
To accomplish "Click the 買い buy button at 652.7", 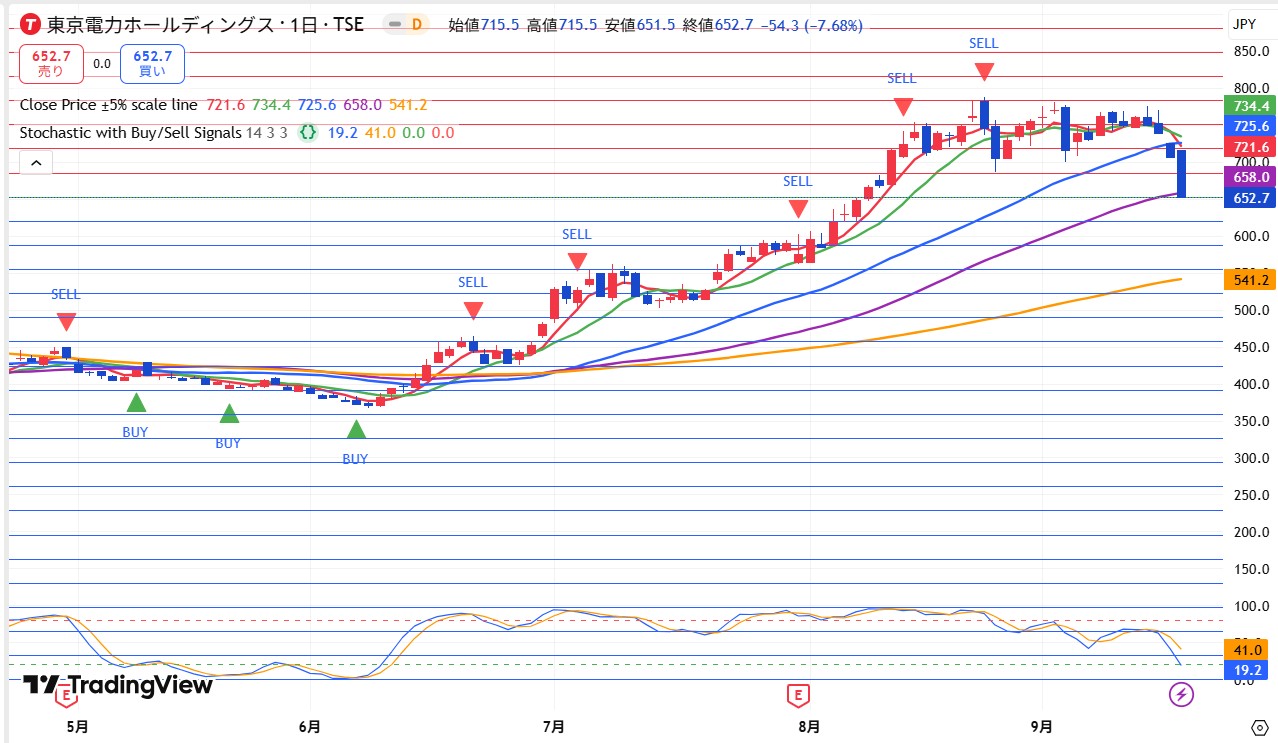I will coord(152,63).
